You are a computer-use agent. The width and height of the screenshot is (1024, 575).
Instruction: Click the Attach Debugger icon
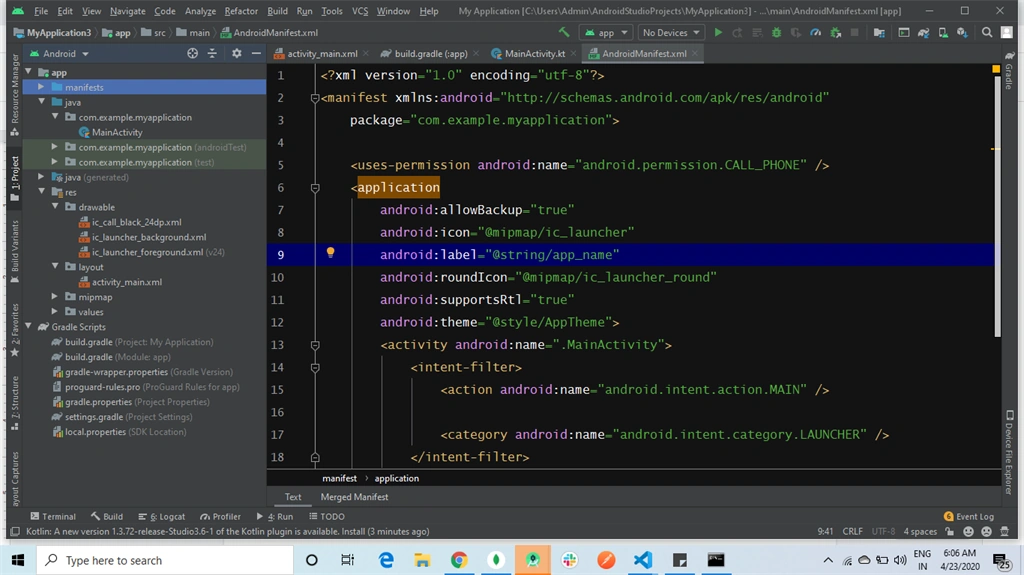click(x=835, y=32)
